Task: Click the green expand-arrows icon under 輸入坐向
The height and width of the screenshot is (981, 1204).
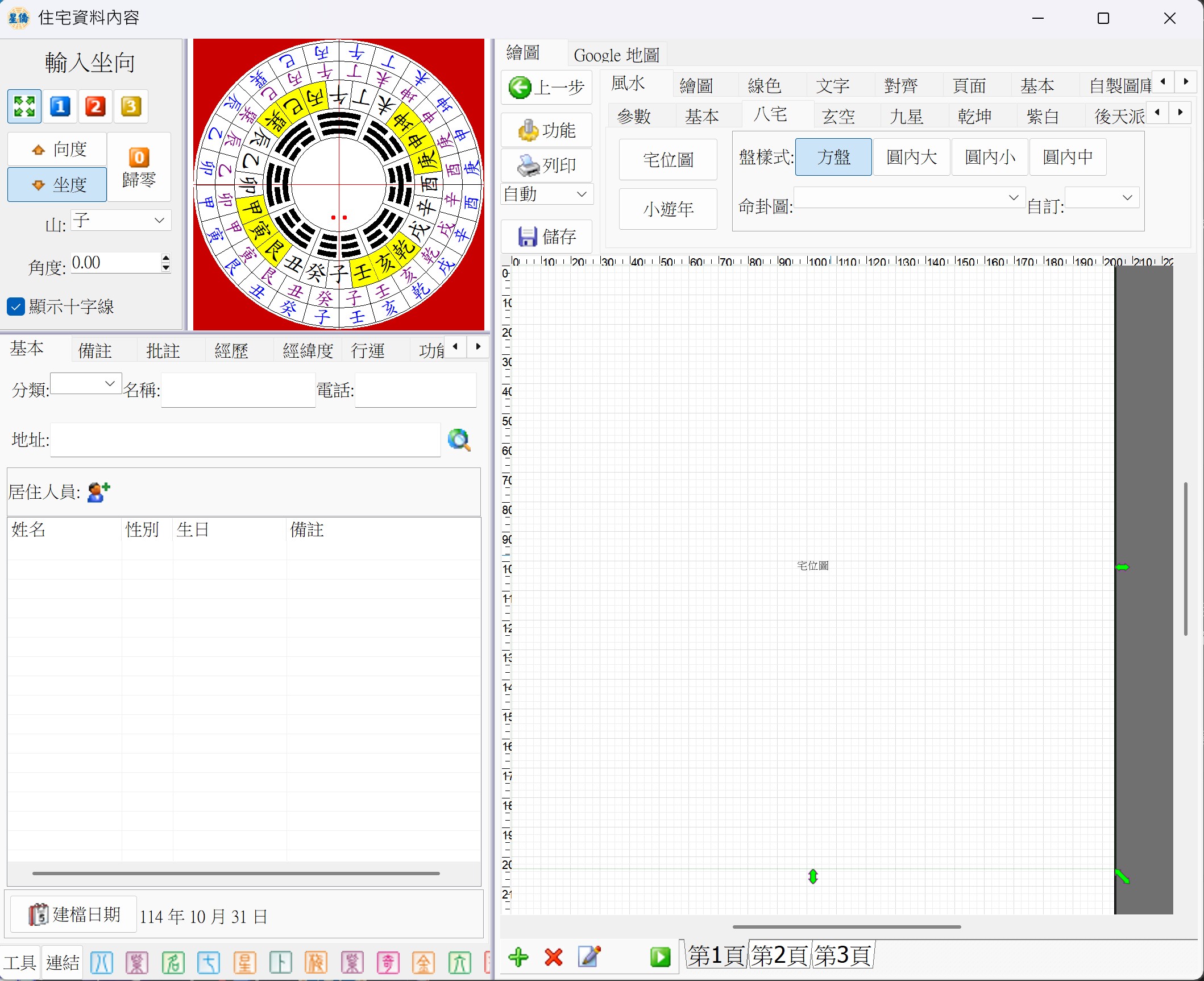Action: tap(24, 106)
